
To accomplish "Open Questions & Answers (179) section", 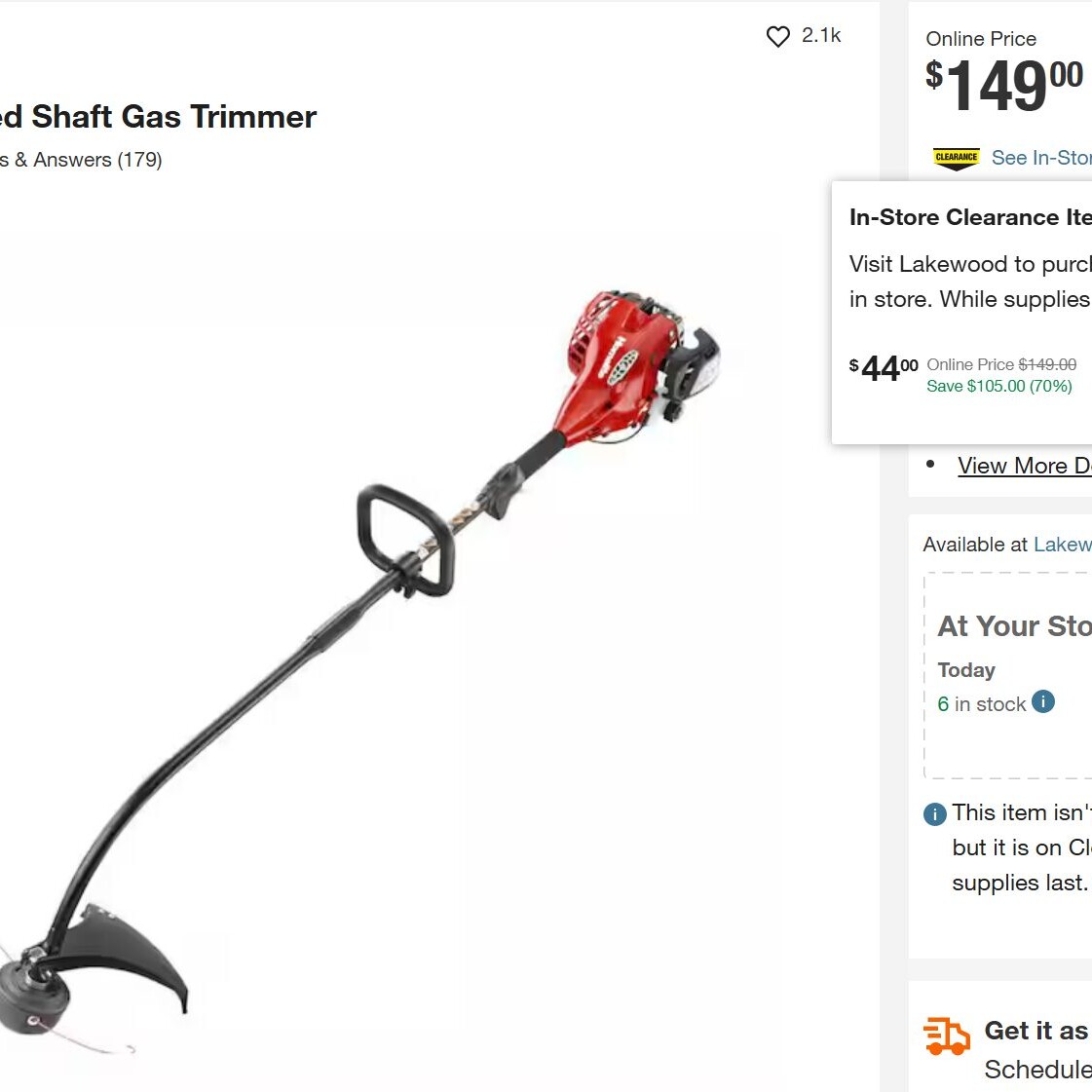I will [x=81, y=160].
